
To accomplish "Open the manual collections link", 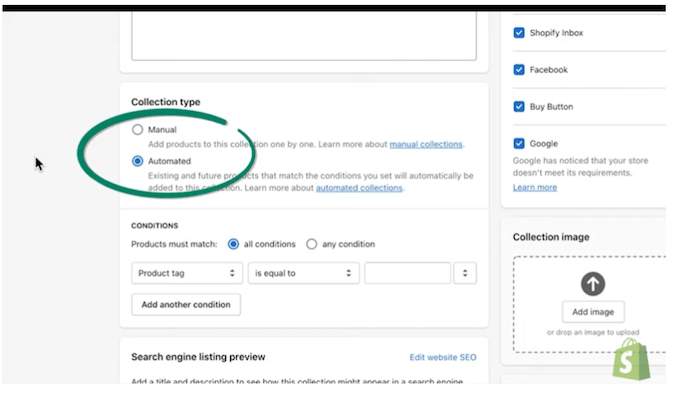I will pos(426,145).
